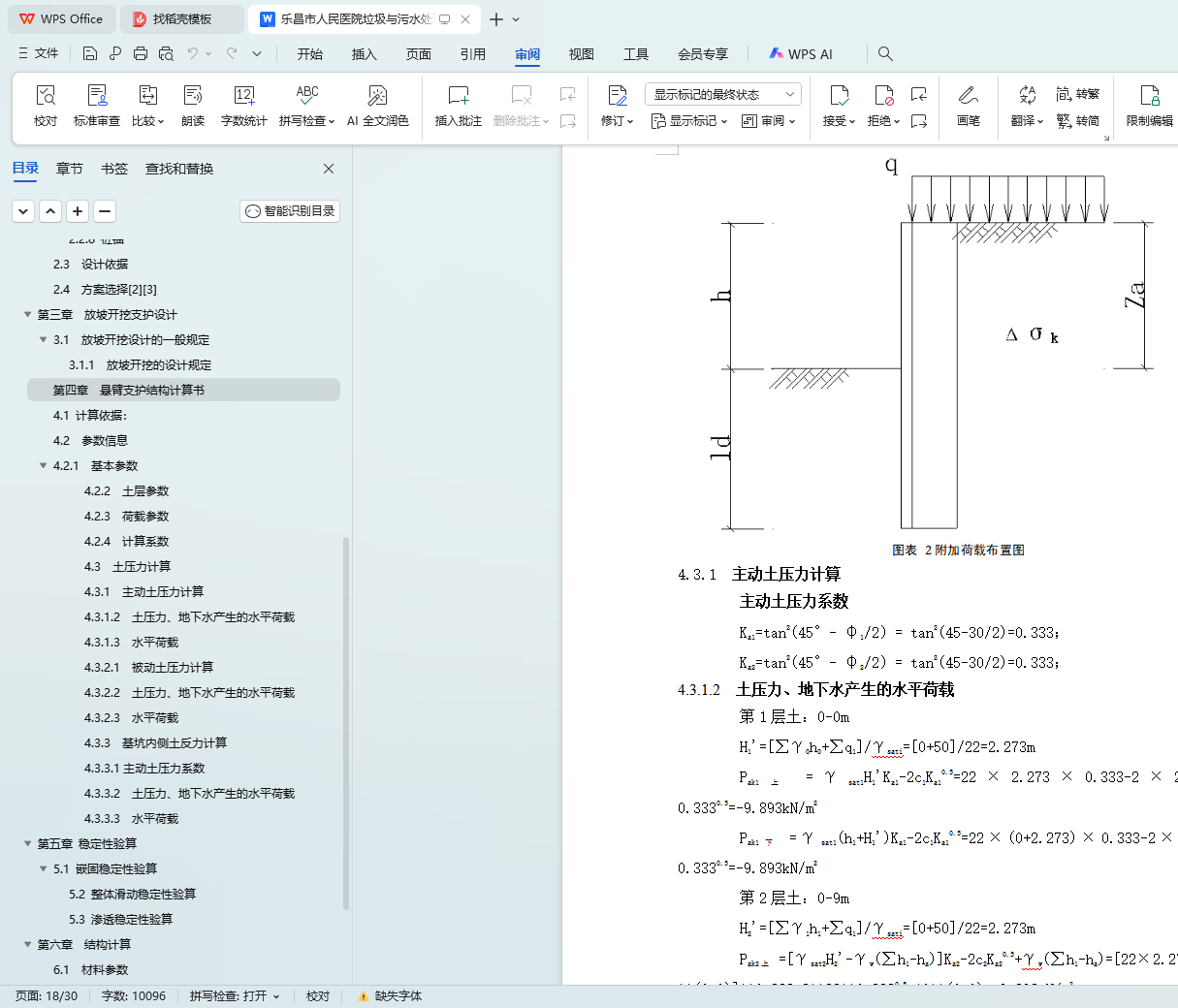Image resolution: width=1178 pixels, height=1008 pixels.
Task: Click the Print icon in quick access bar
Action: click(141, 53)
